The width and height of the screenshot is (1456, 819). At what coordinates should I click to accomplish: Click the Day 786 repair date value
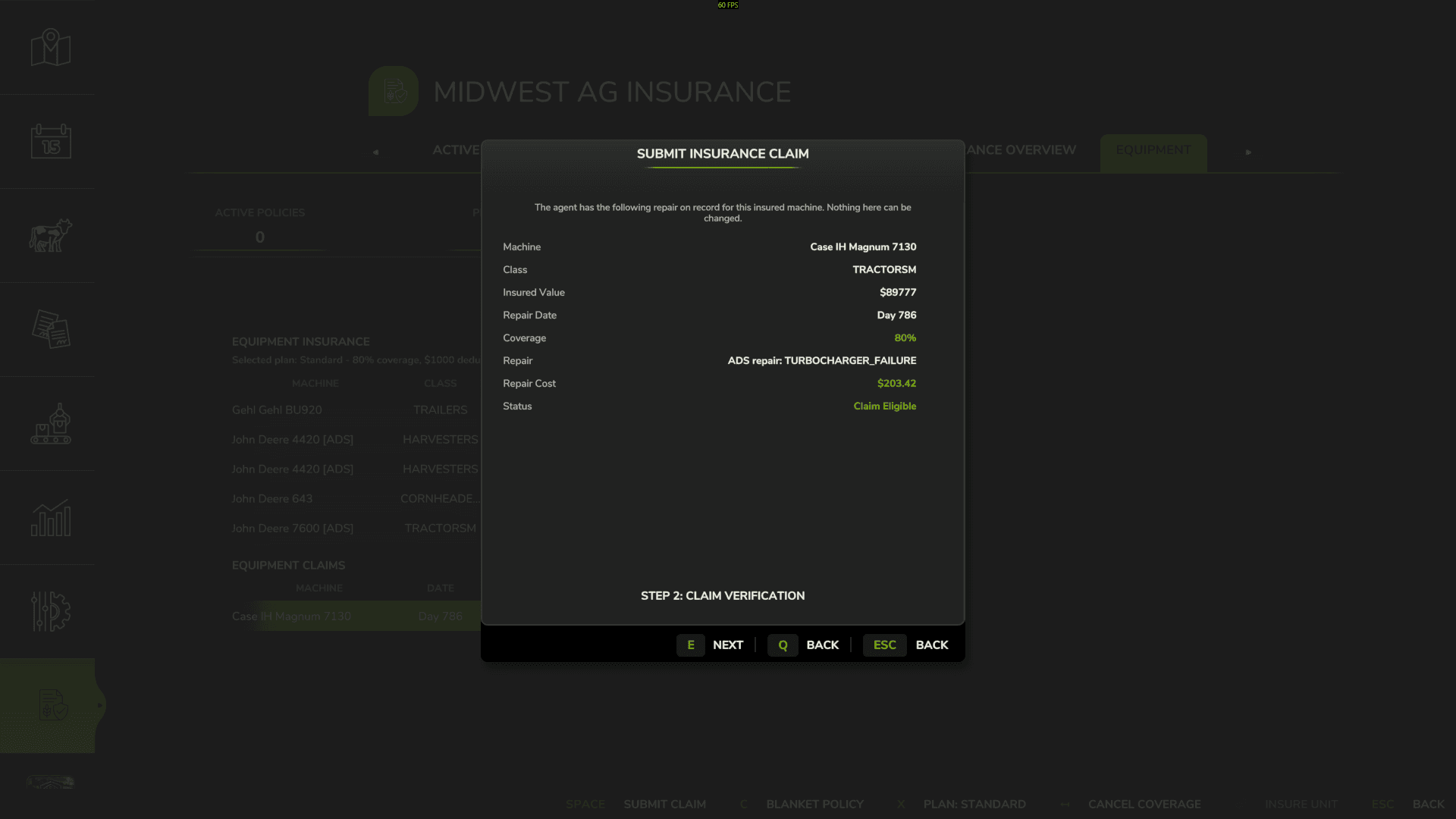click(x=896, y=315)
